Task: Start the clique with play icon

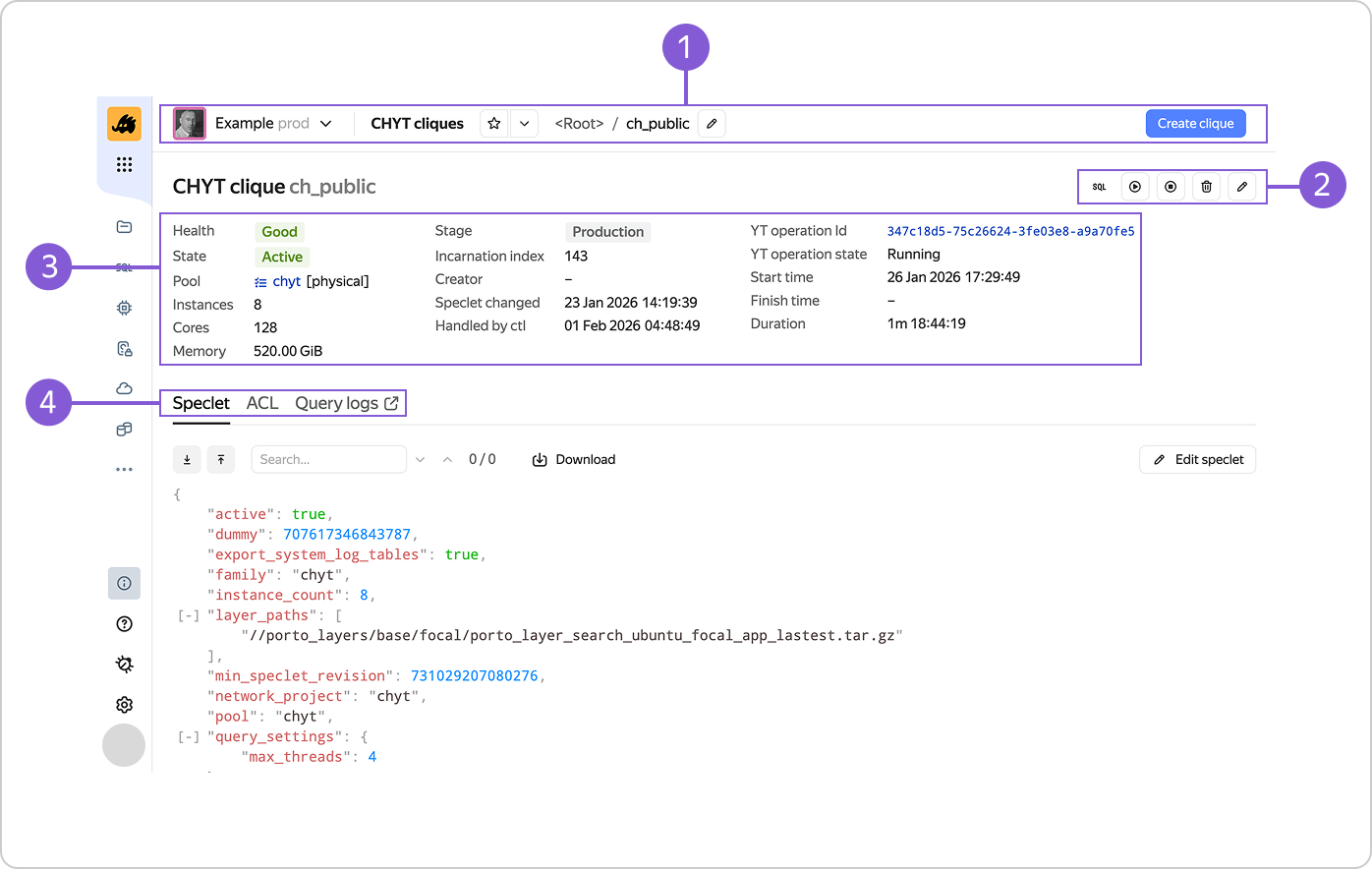Action: point(1135,187)
